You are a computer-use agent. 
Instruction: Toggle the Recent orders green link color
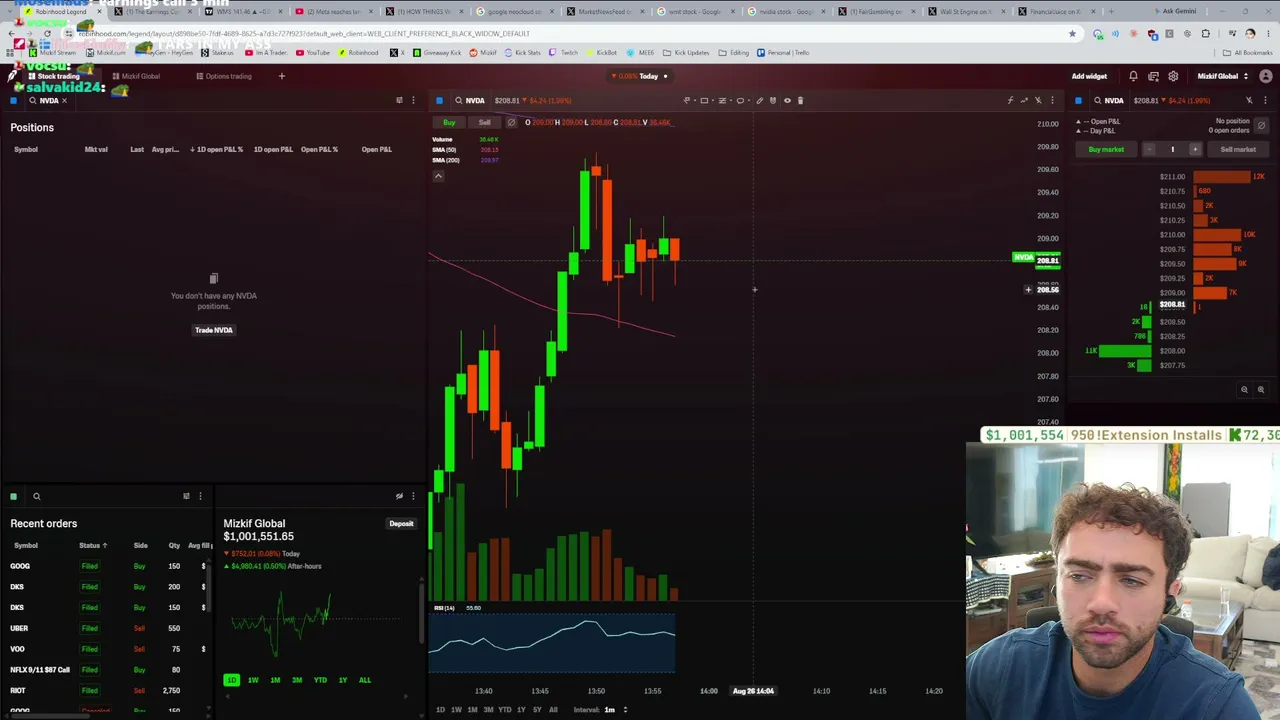13,496
